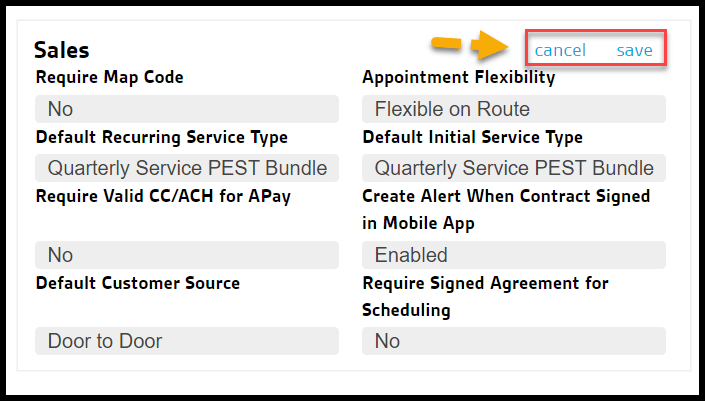Save the Sales settings
Screen dimensions: 705x401
(634, 50)
